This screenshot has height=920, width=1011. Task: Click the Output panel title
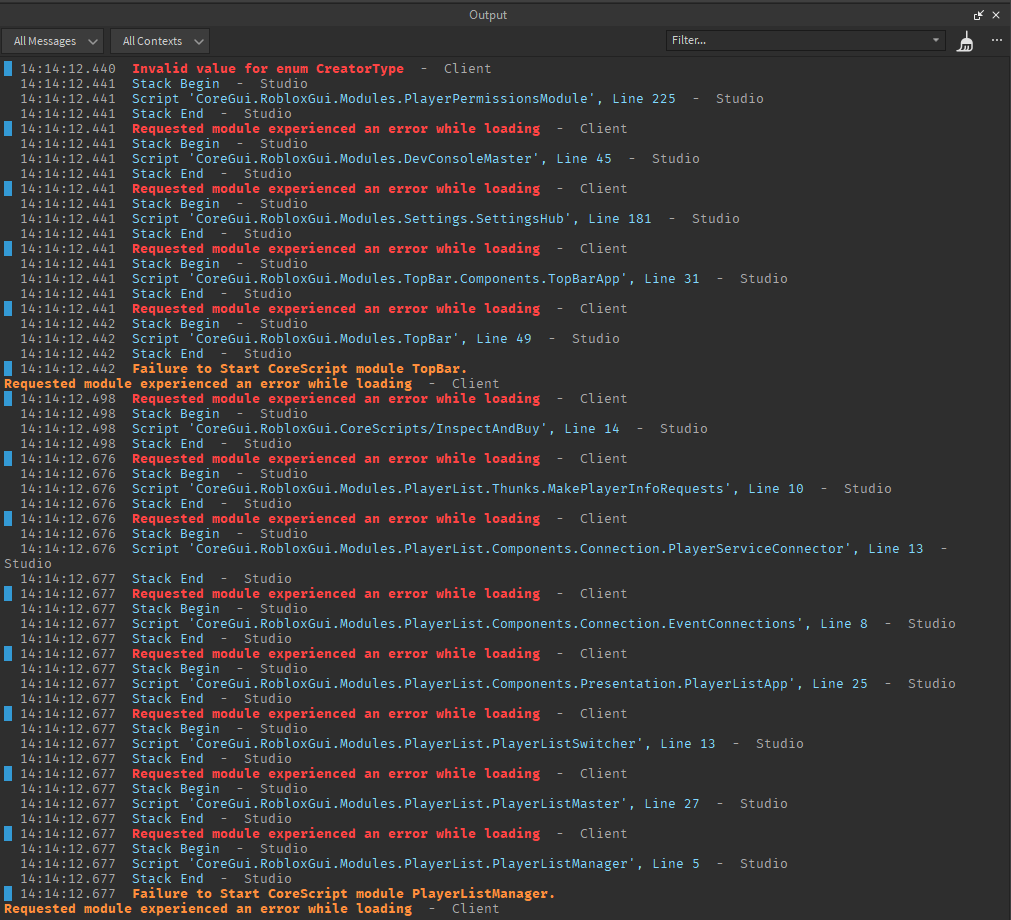(x=488, y=15)
